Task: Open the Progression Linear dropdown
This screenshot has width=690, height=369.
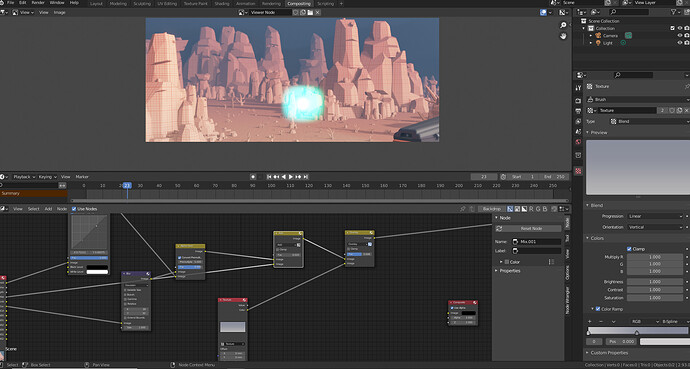Action: [655, 216]
